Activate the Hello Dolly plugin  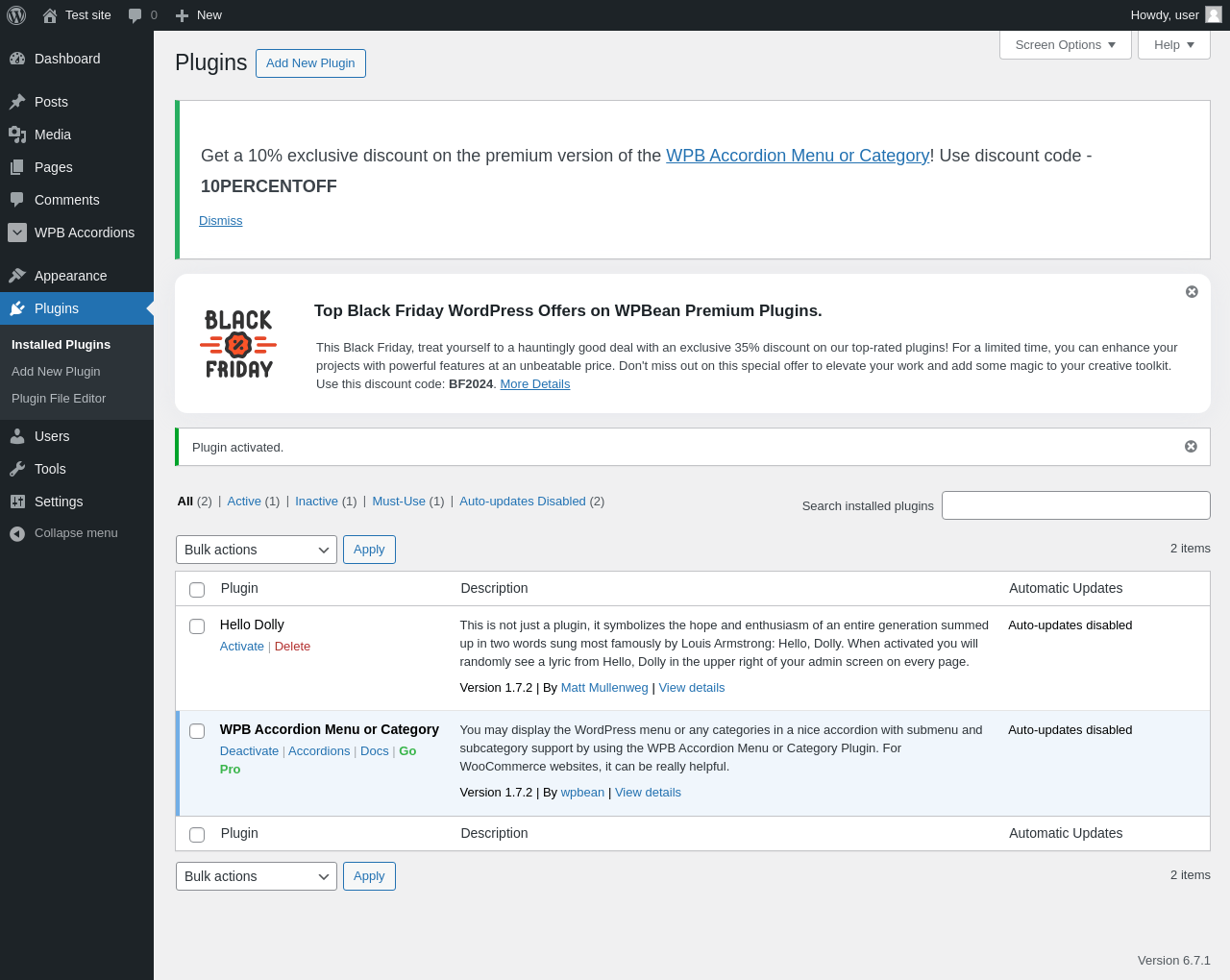242,647
